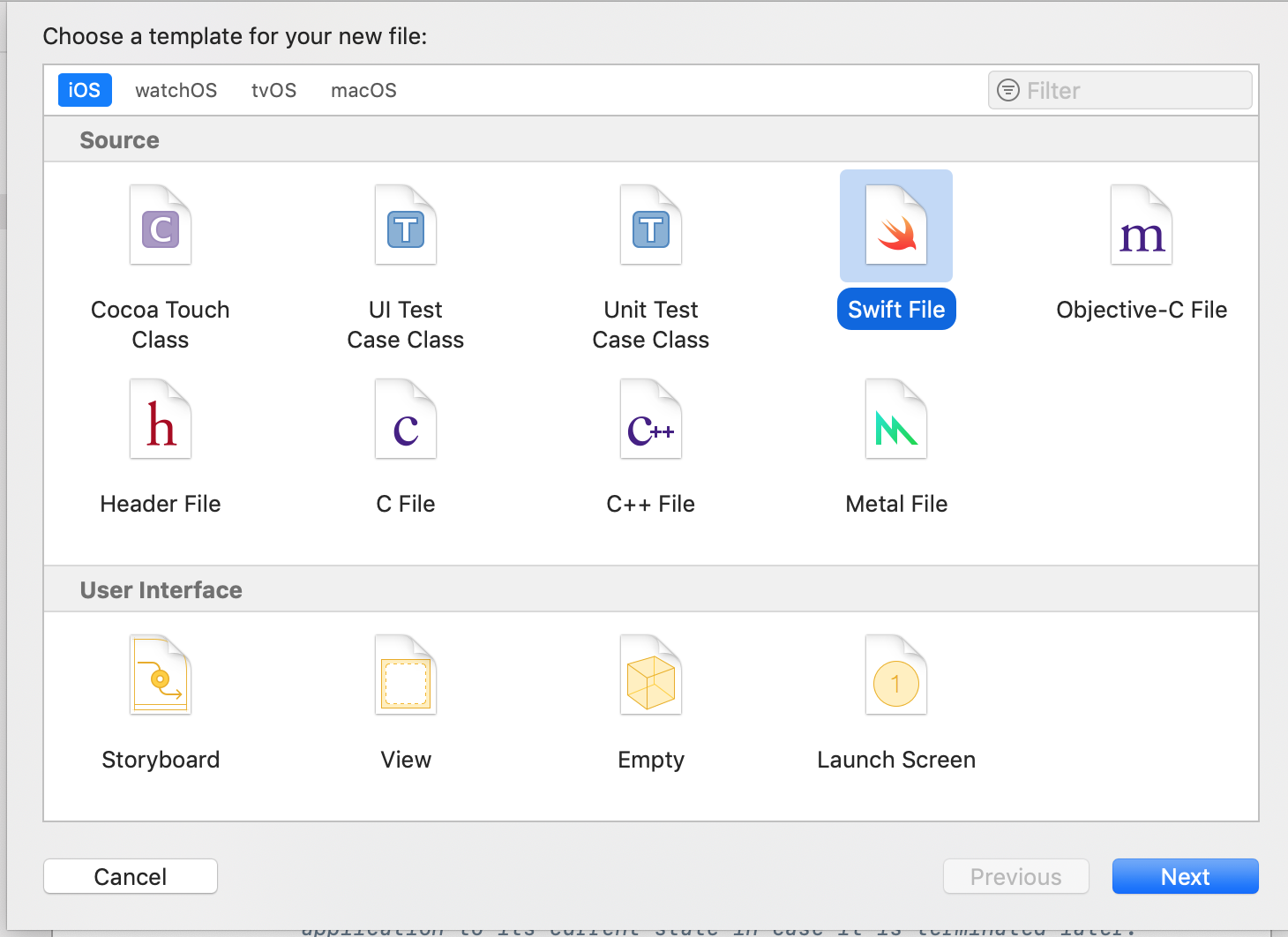Click the Previous button

tap(1016, 876)
